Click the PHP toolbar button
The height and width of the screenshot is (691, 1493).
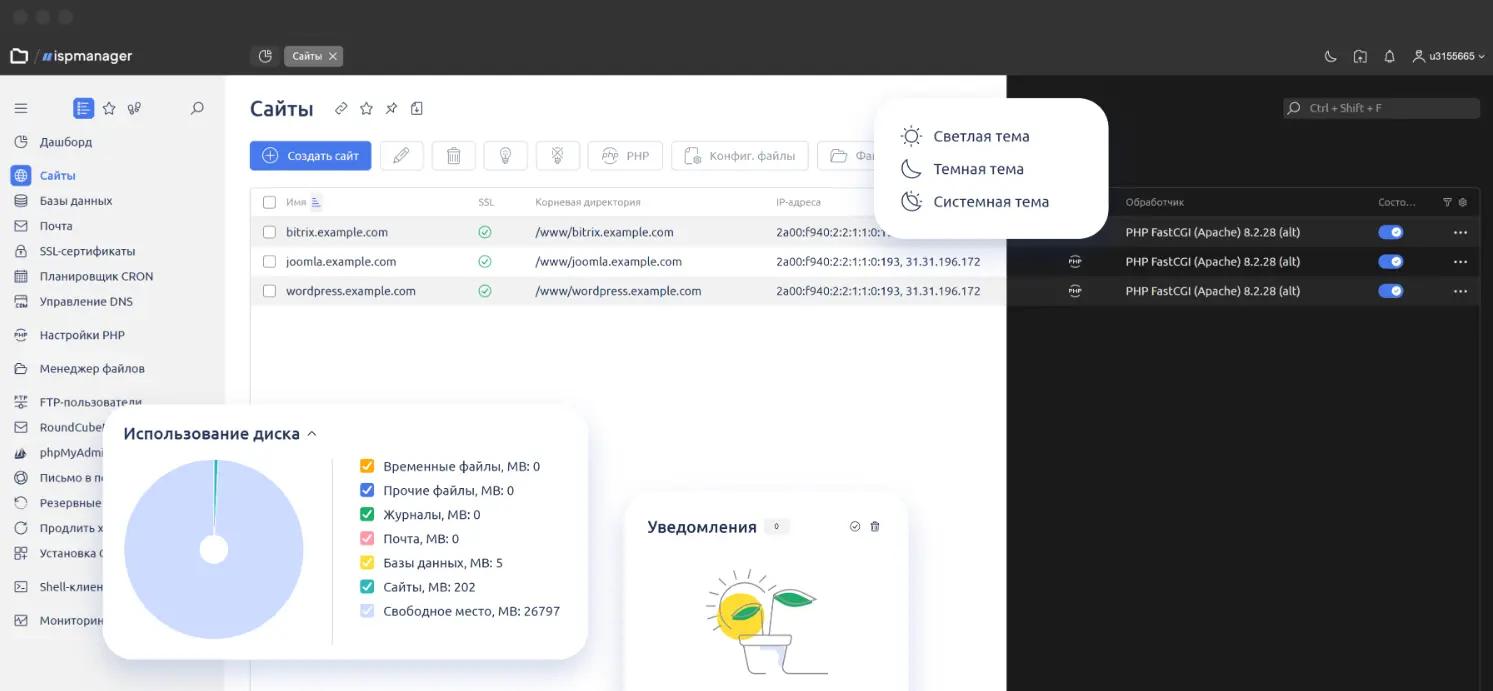tap(625, 156)
